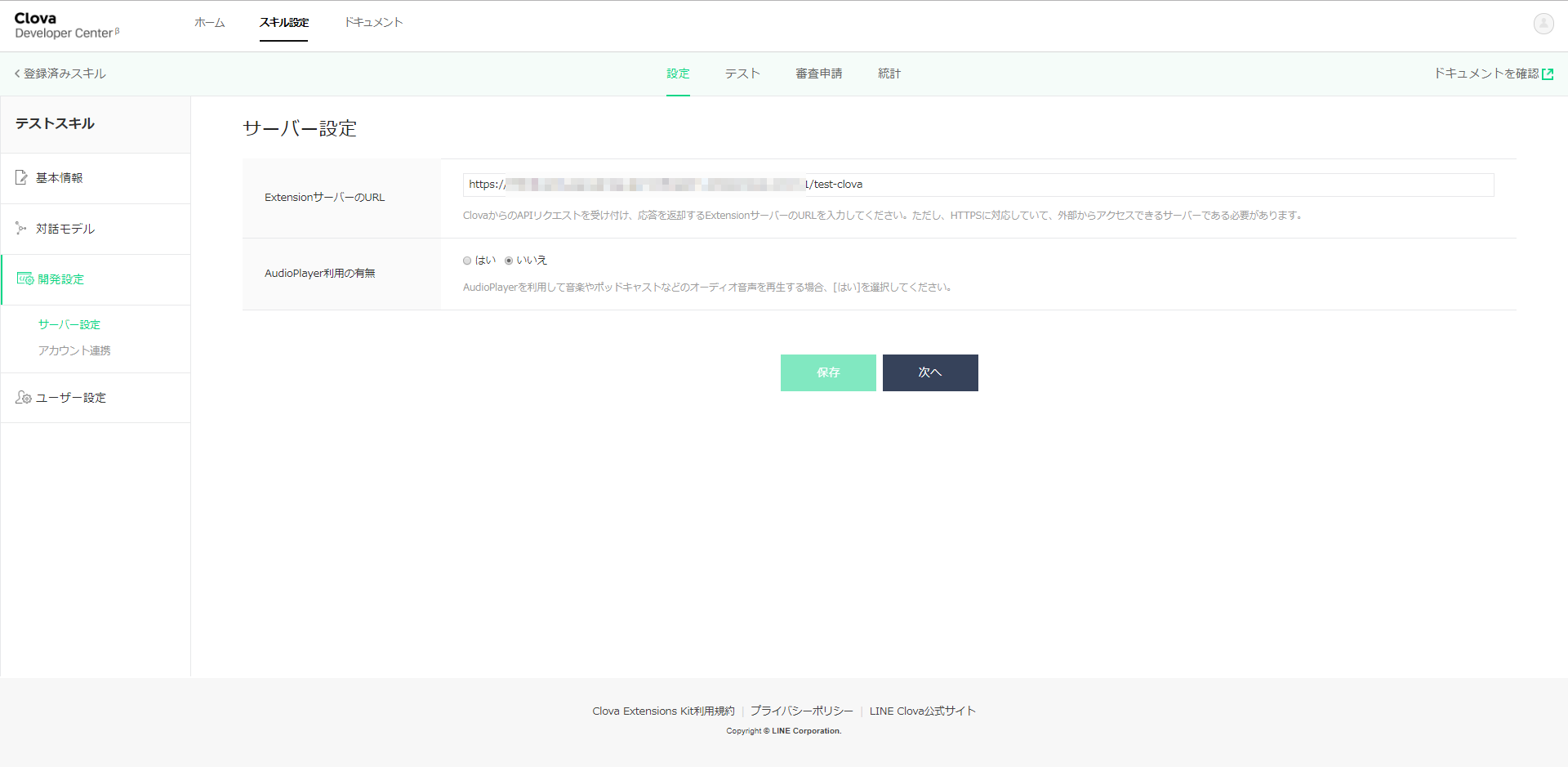Select 対話モデル in the sidebar

pyautogui.click(x=96, y=229)
